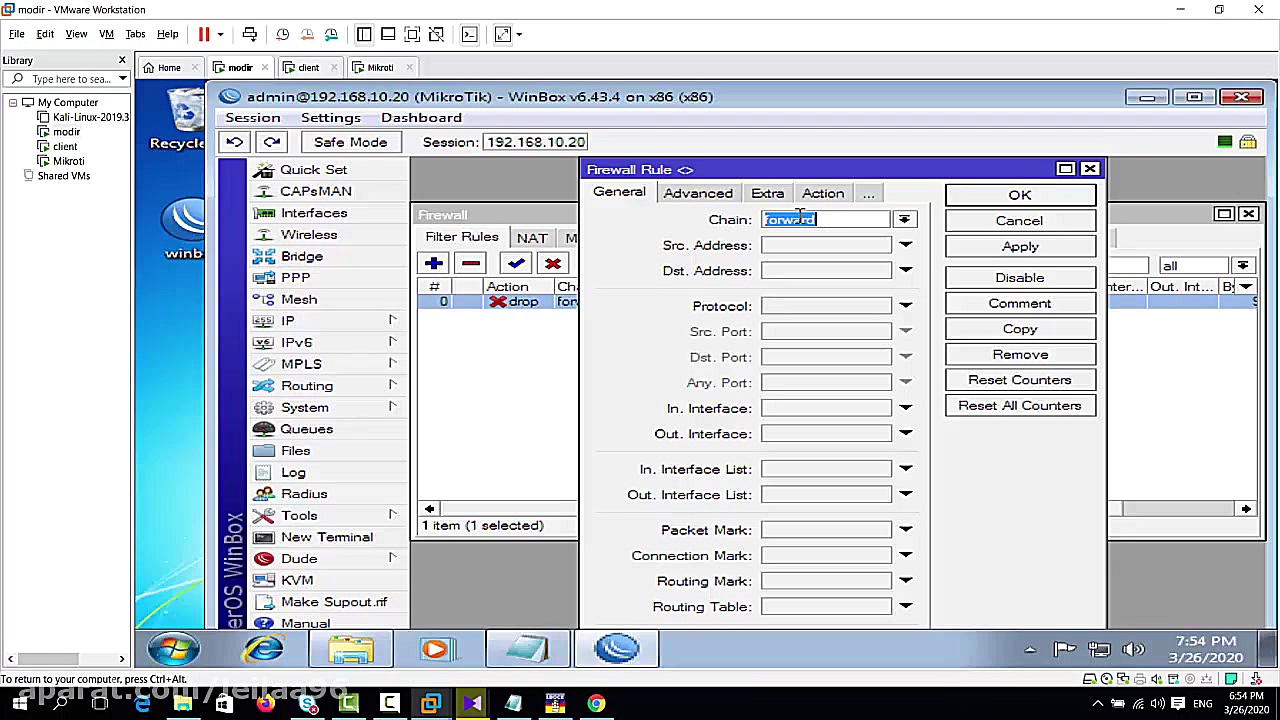Click the Apply button
This screenshot has width=1280, height=720.
(1019, 246)
